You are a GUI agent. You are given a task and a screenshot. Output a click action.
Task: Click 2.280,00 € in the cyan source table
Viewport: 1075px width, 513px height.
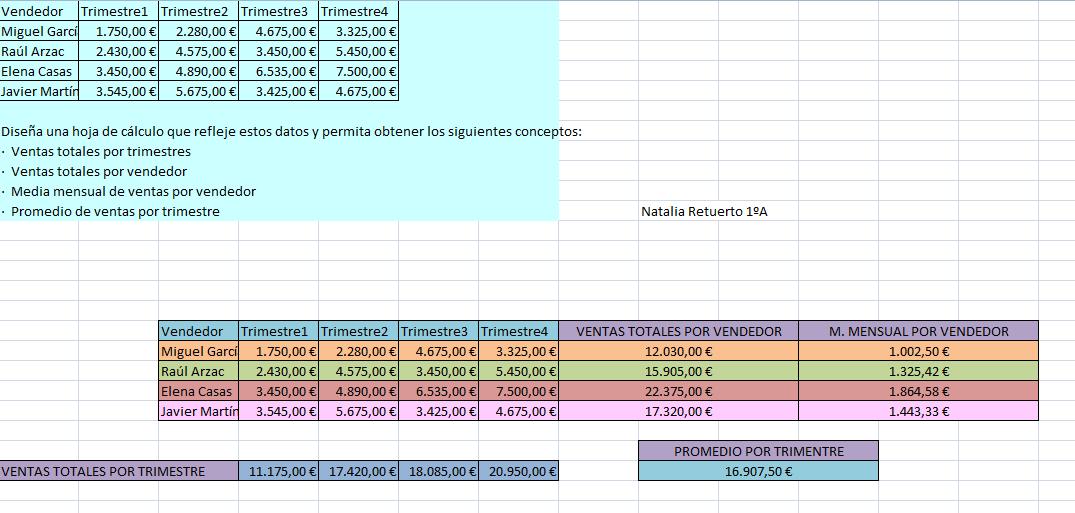[199, 31]
